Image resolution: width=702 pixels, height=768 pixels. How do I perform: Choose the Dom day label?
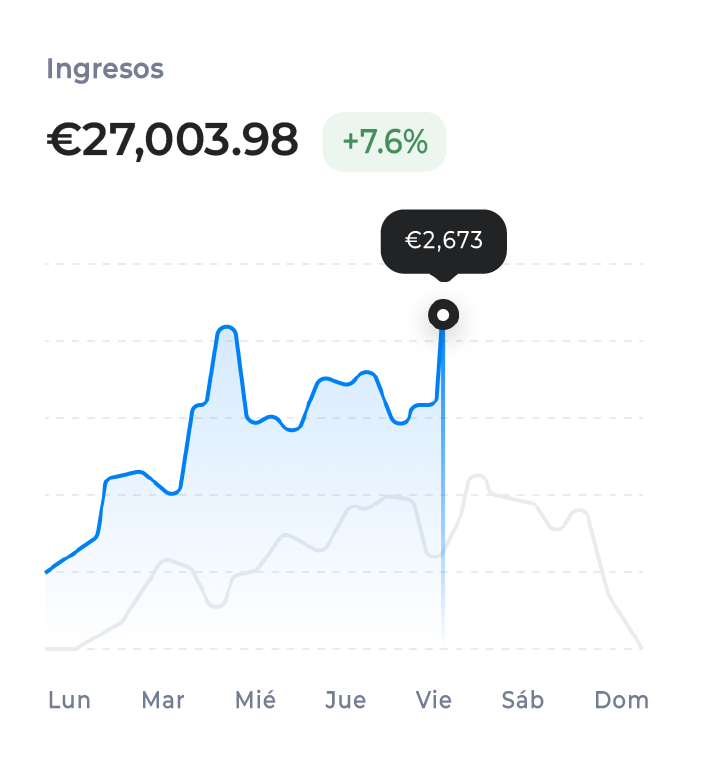tap(621, 700)
